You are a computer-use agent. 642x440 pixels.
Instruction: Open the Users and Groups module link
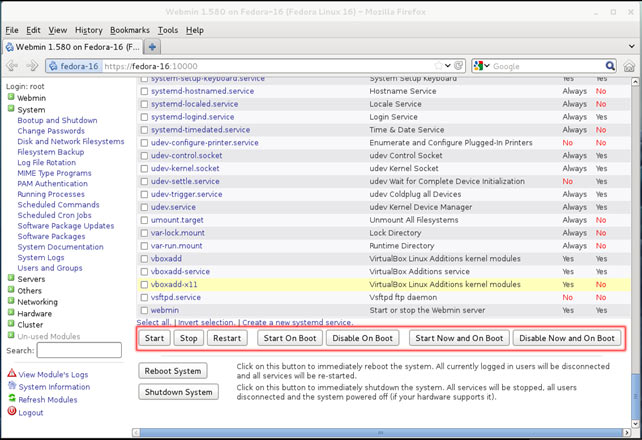point(50,268)
